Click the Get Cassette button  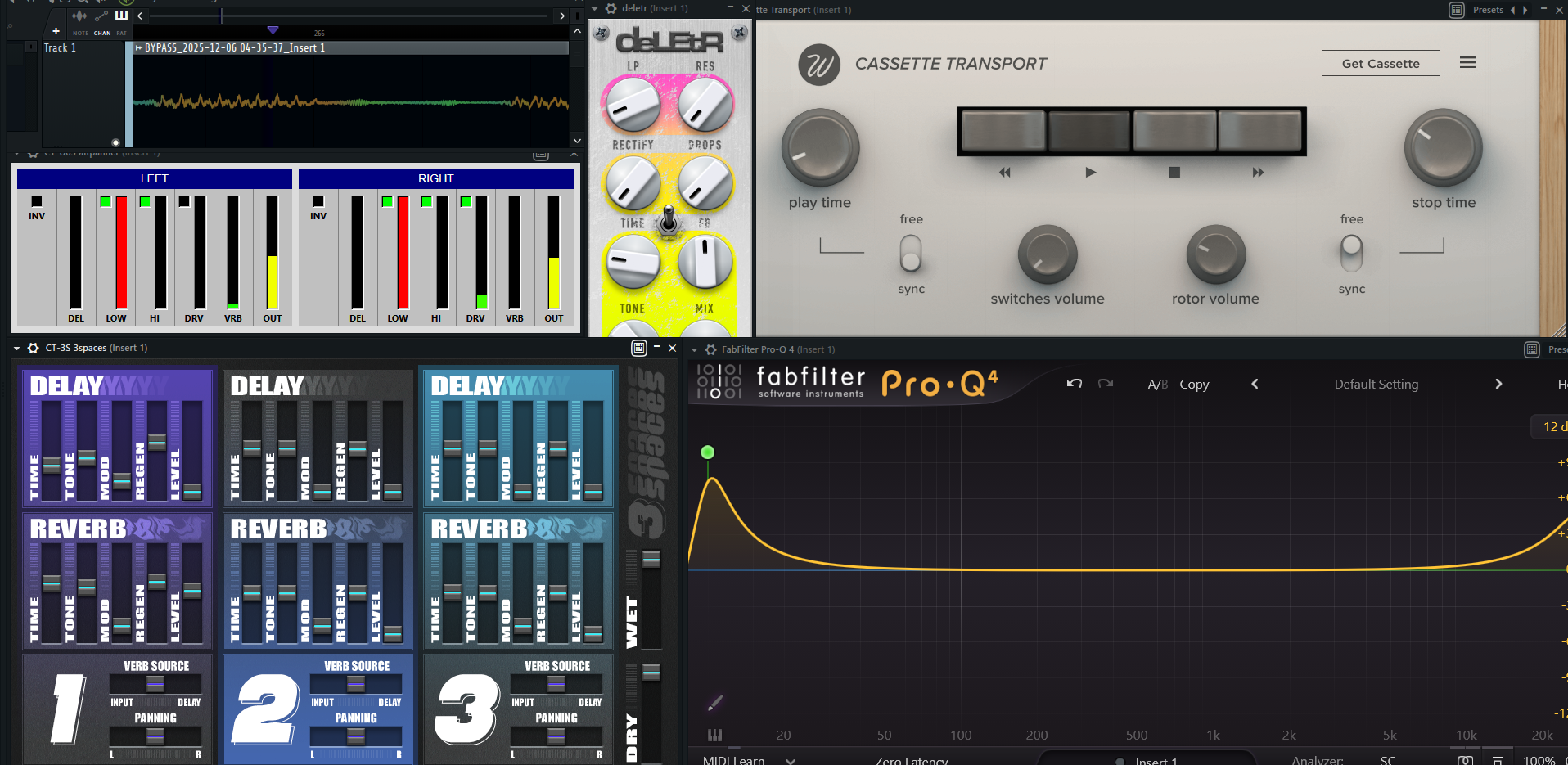pyautogui.click(x=1380, y=64)
